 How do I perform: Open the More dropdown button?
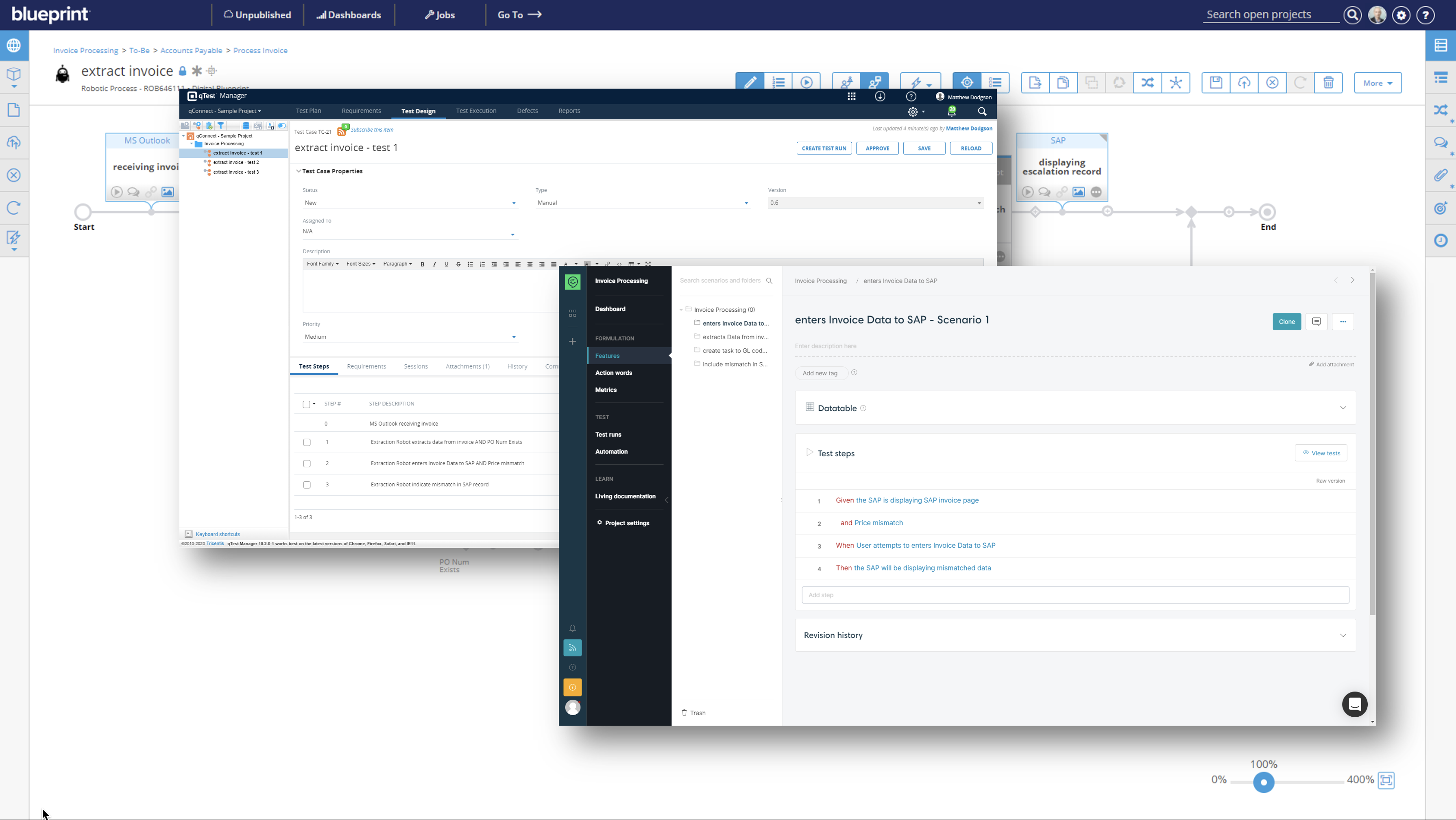click(1378, 83)
